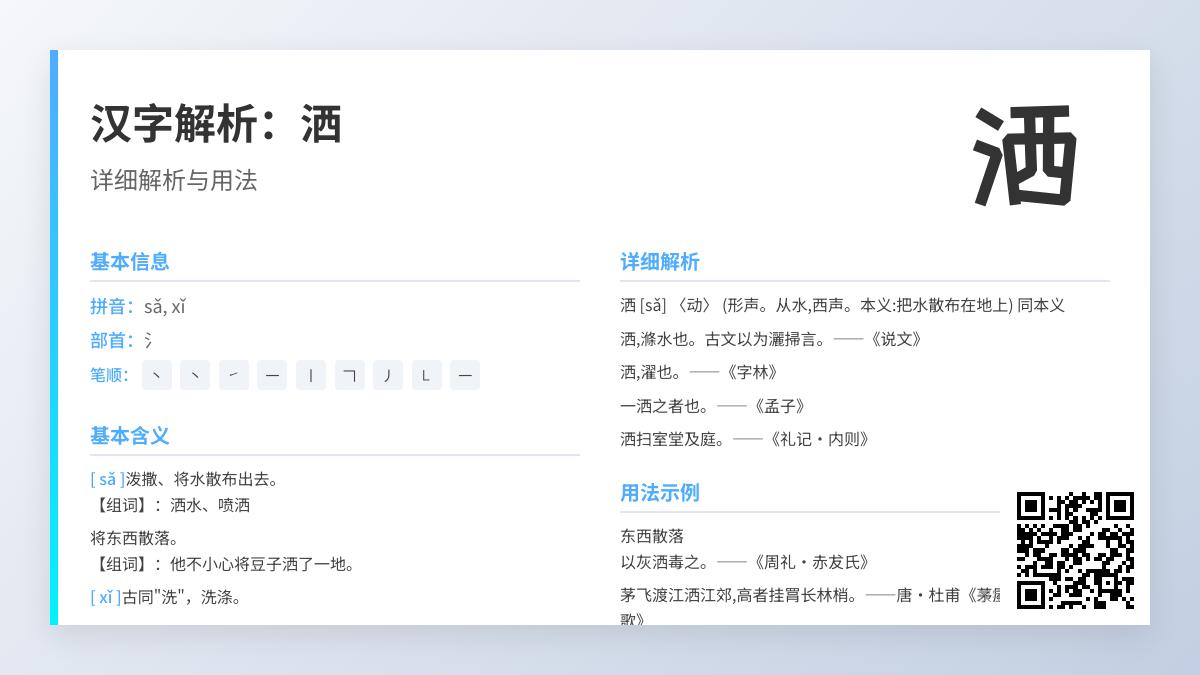Select the second dot stroke box in 笔顺
The image size is (1200, 675).
[195, 375]
